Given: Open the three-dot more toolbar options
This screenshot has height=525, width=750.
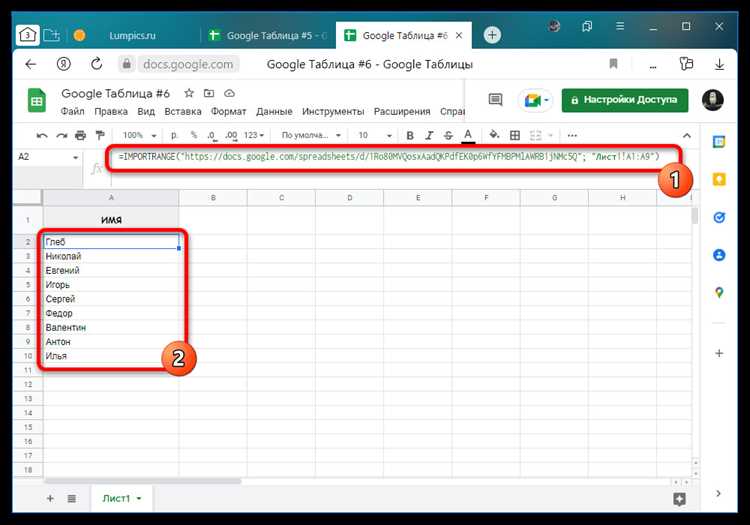Looking at the screenshot, I should point(572,136).
